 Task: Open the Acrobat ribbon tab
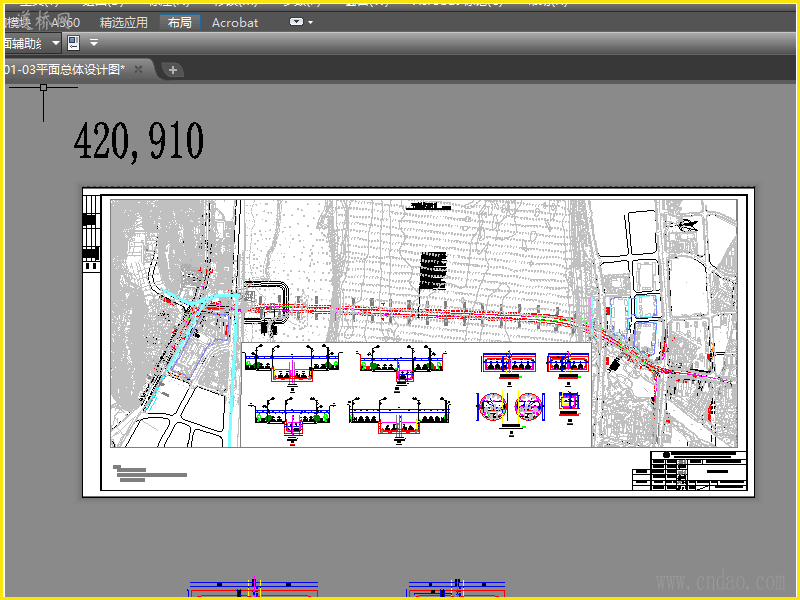[x=235, y=23]
